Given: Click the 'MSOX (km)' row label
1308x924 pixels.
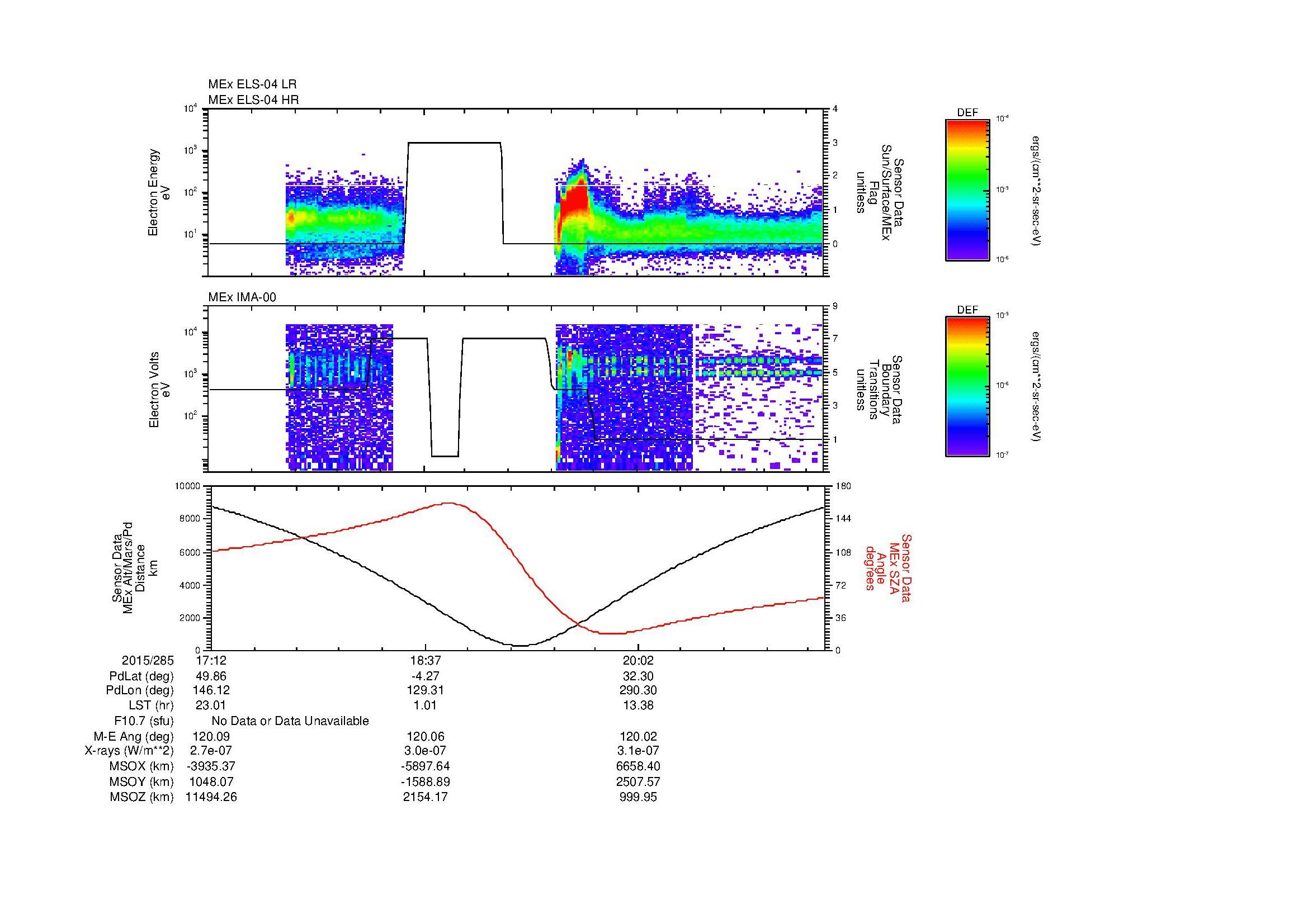Looking at the screenshot, I should coord(142,766).
